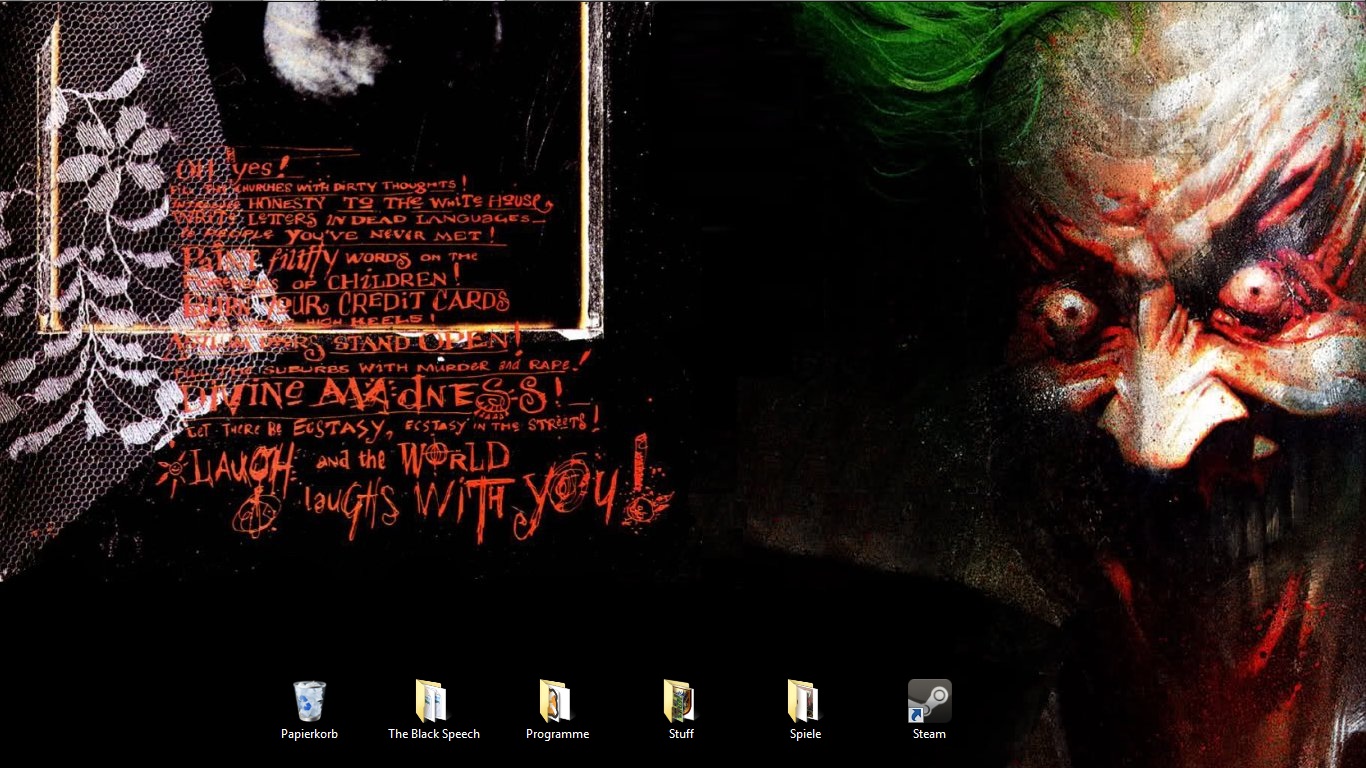Click the 'Spiele' text label

(x=805, y=734)
